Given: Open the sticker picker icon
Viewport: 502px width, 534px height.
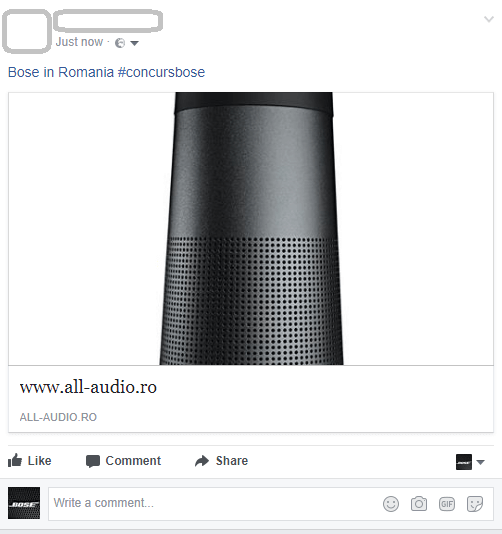Looking at the screenshot, I should (475, 504).
